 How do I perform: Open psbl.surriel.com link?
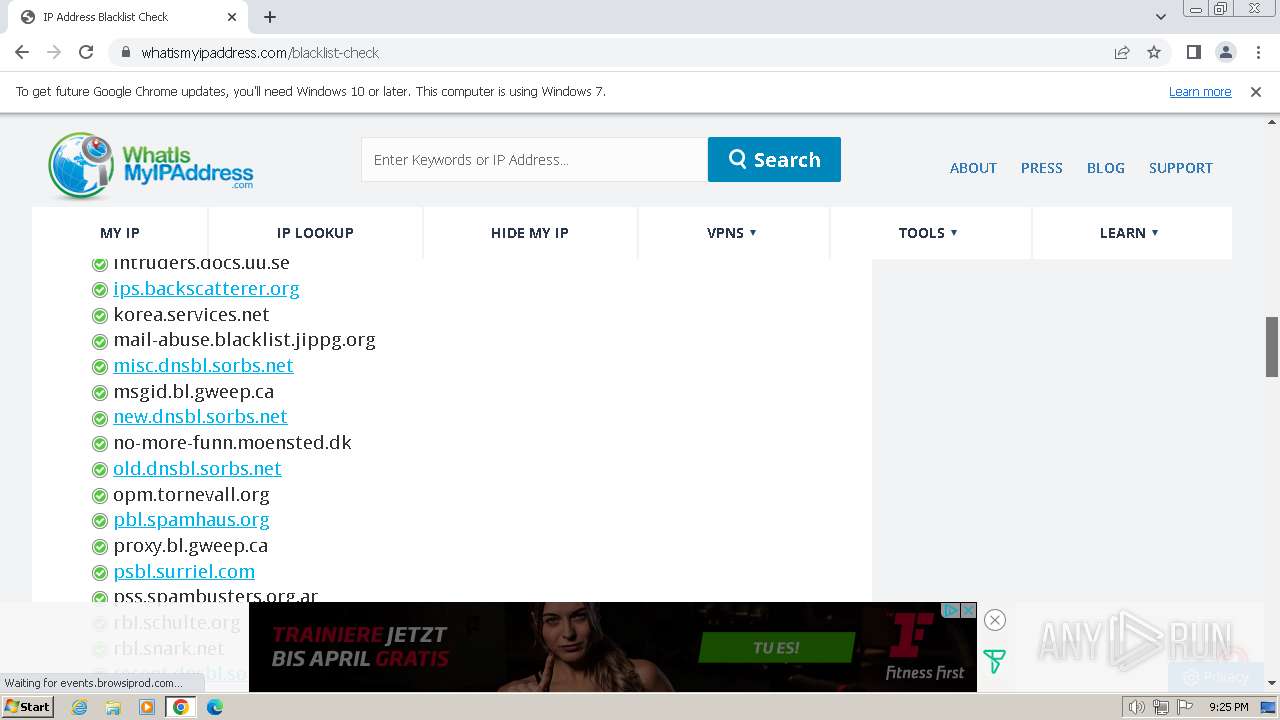point(184,572)
